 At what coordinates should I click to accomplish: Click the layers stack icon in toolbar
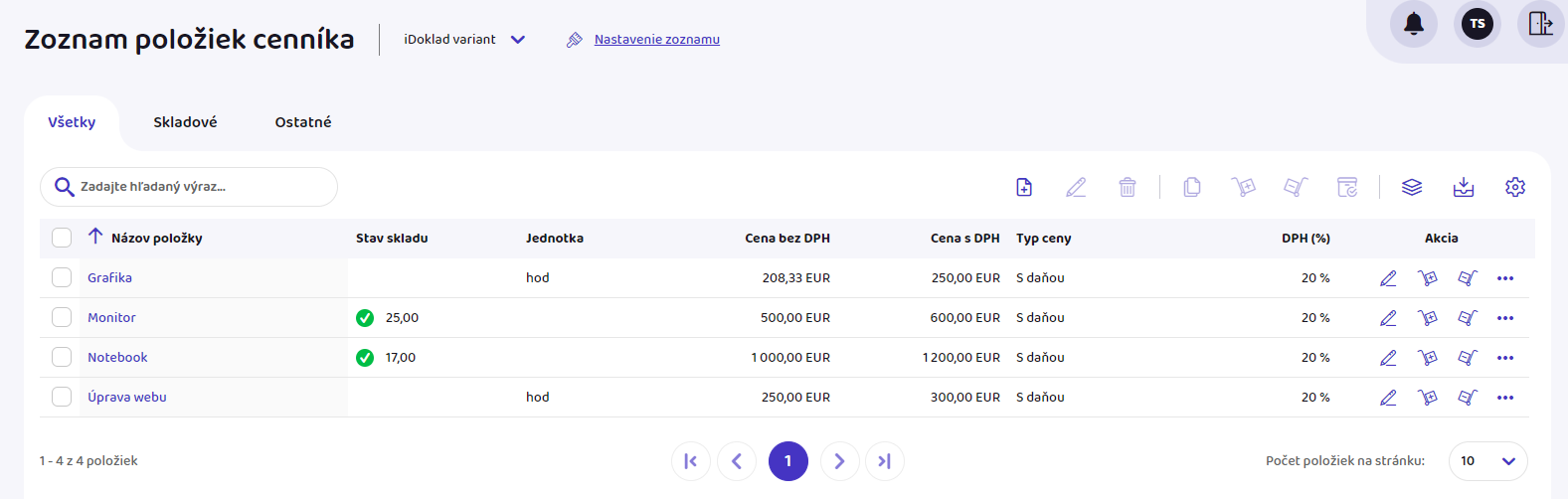click(1411, 187)
